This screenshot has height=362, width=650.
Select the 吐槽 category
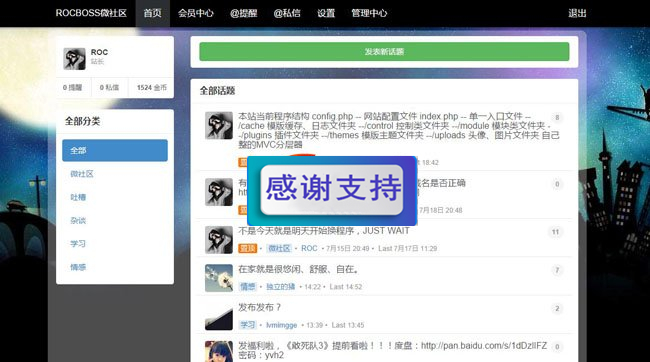pyautogui.click(x=78, y=197)
